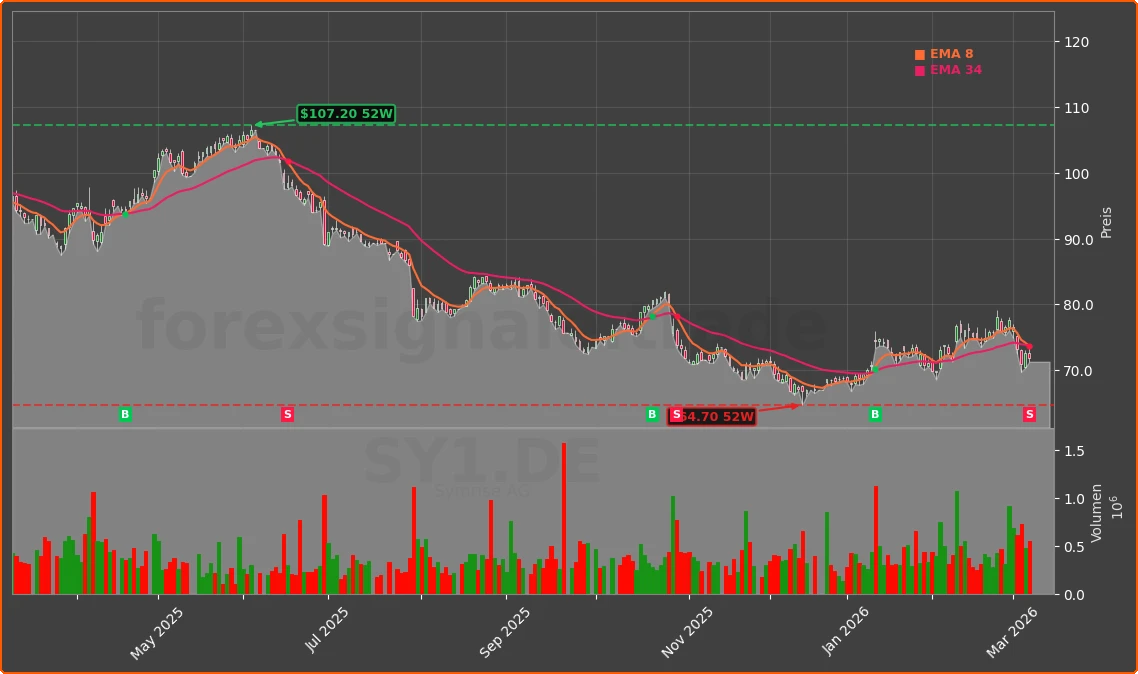Click the green B marker before Nov 2025
The image size is (1138, 674).
650,414
